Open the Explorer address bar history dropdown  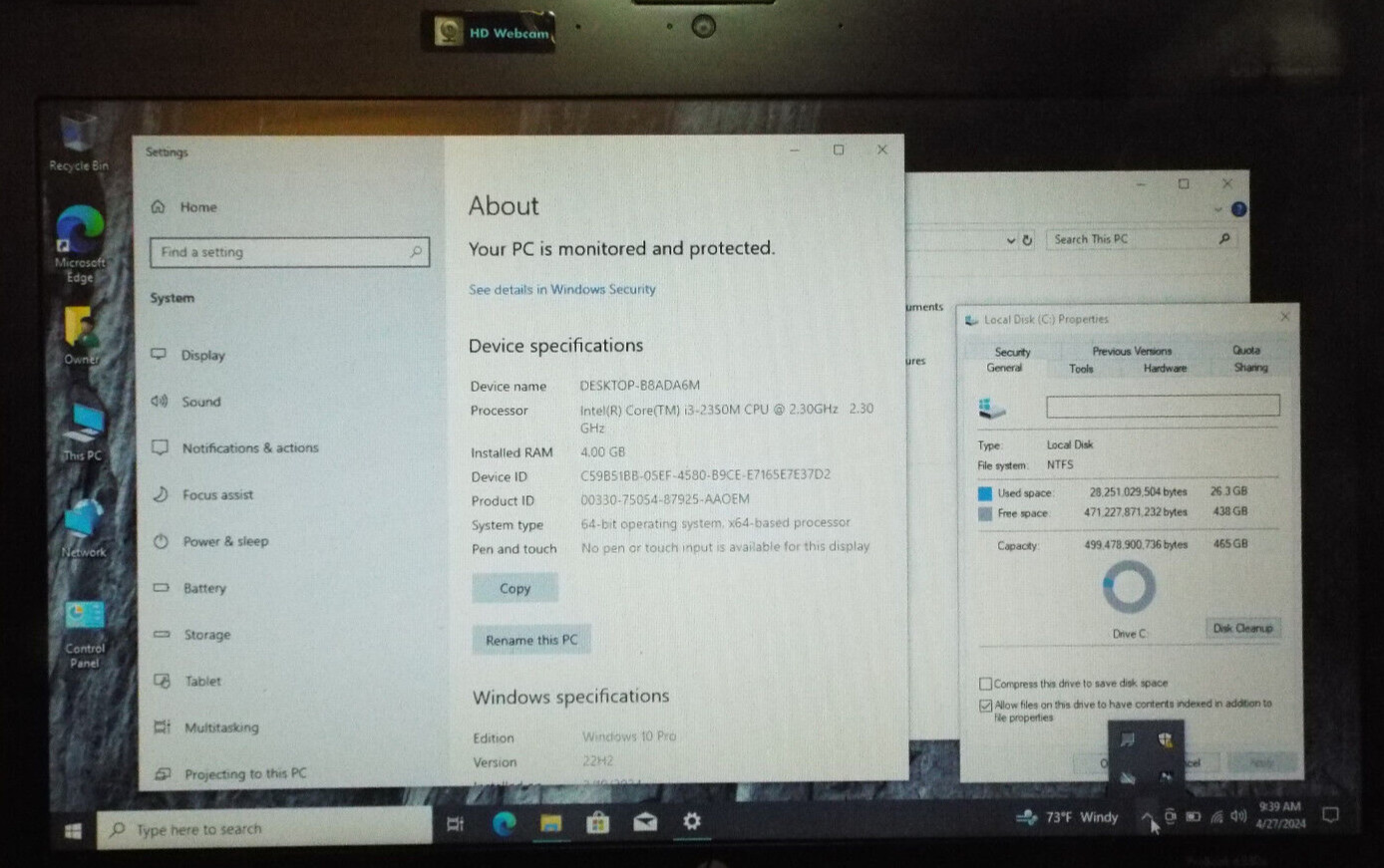(x=1010, y=240)
